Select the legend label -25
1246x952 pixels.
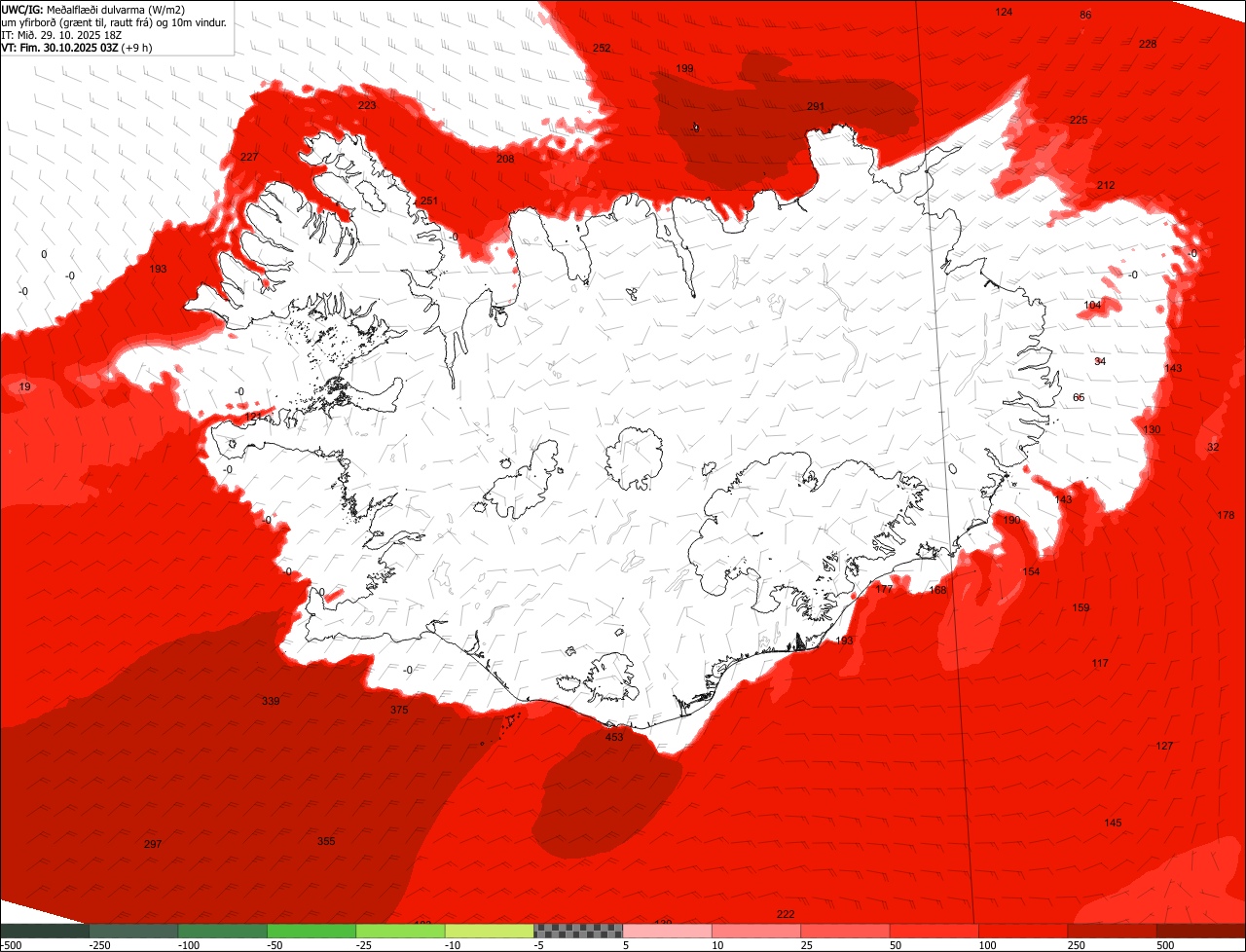click(x=366, y=945)
